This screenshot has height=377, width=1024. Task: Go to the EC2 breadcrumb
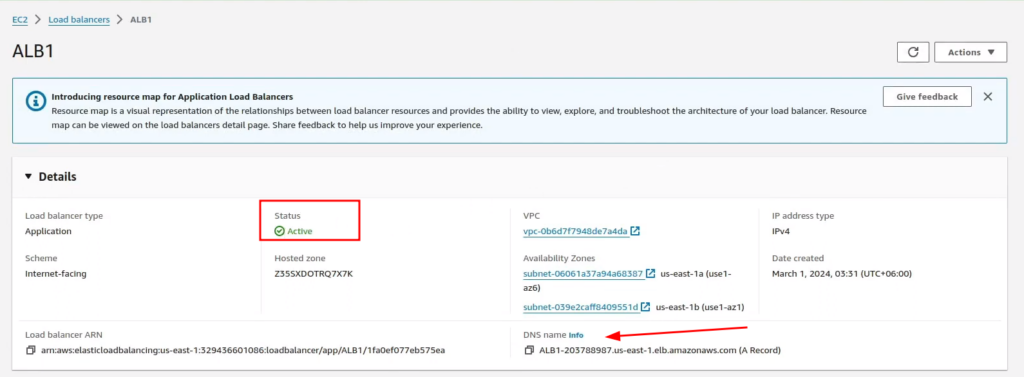click(x=20, y=20)
